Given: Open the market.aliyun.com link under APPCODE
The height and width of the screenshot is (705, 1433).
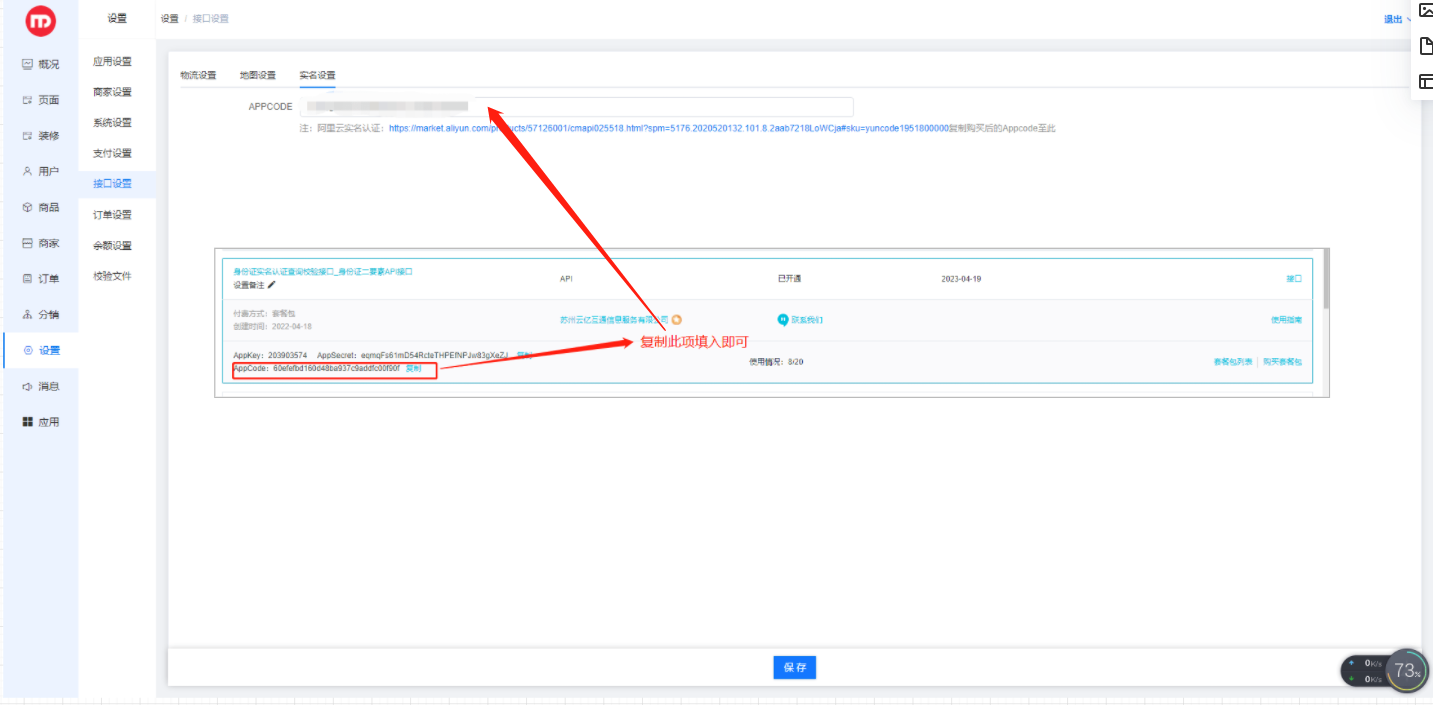Looking at the screenshot, I should pos(668,128).
